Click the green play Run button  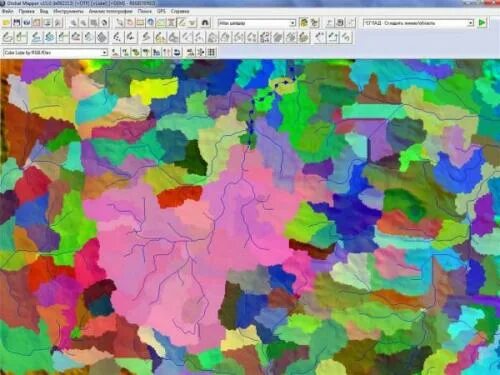[x=482, y=23]
